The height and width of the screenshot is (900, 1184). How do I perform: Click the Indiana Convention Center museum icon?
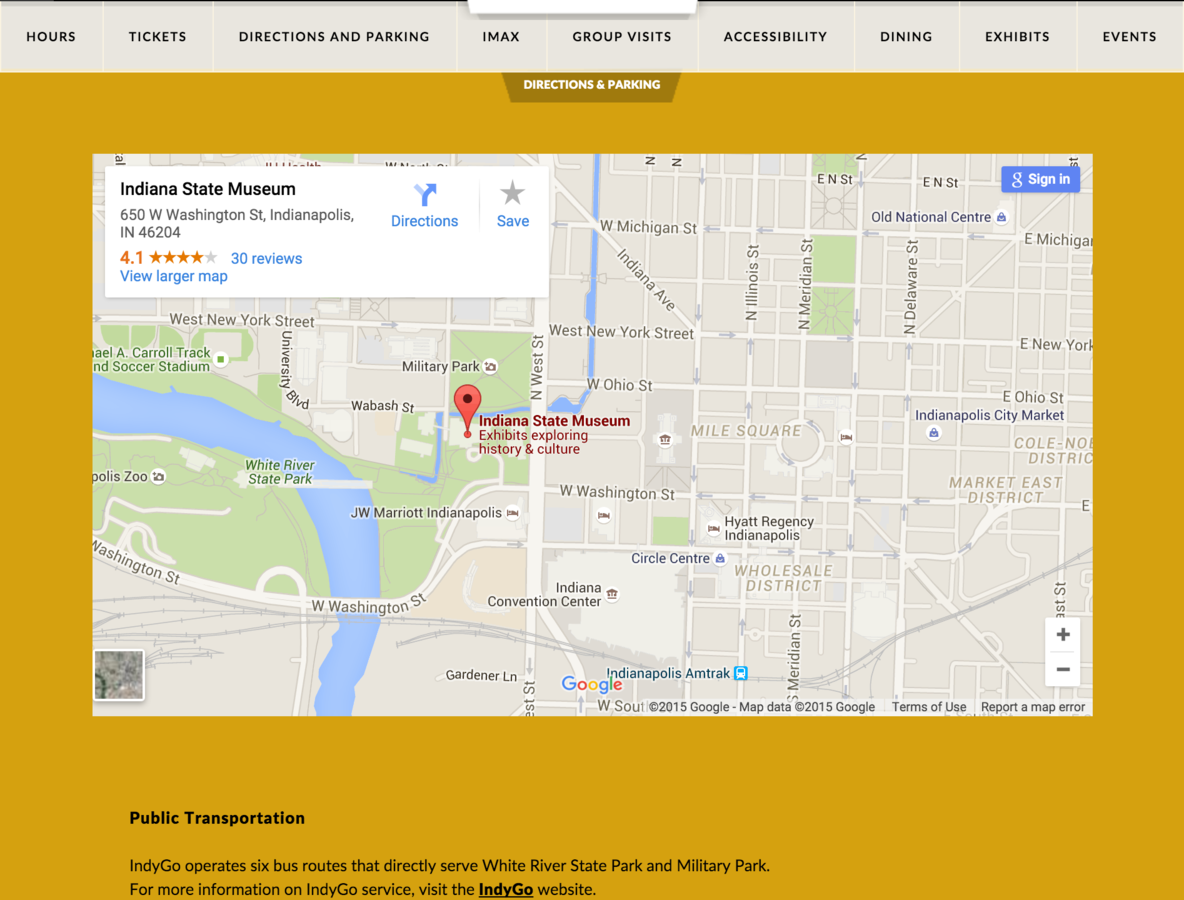coord(612,594)
